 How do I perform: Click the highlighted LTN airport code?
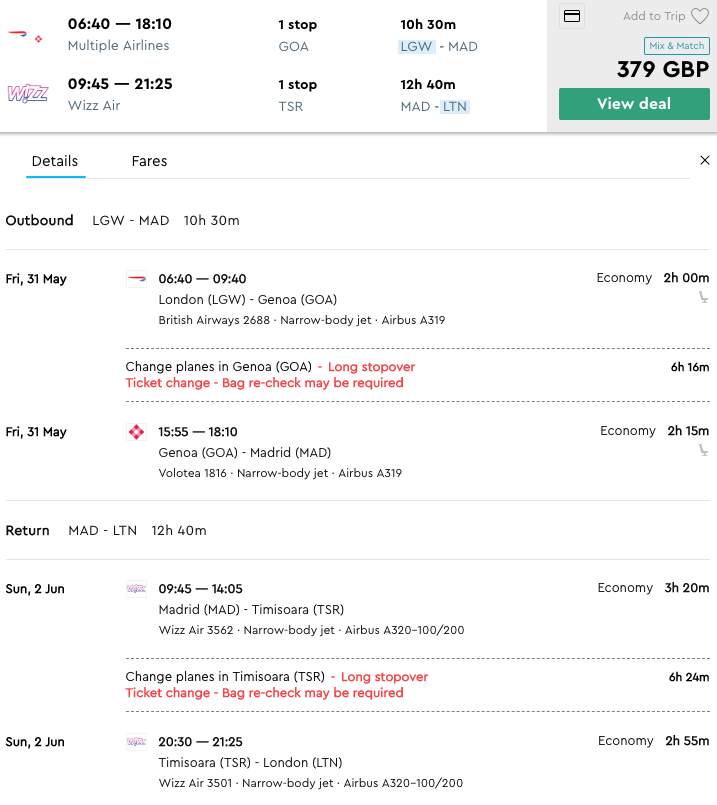(455, 107)
